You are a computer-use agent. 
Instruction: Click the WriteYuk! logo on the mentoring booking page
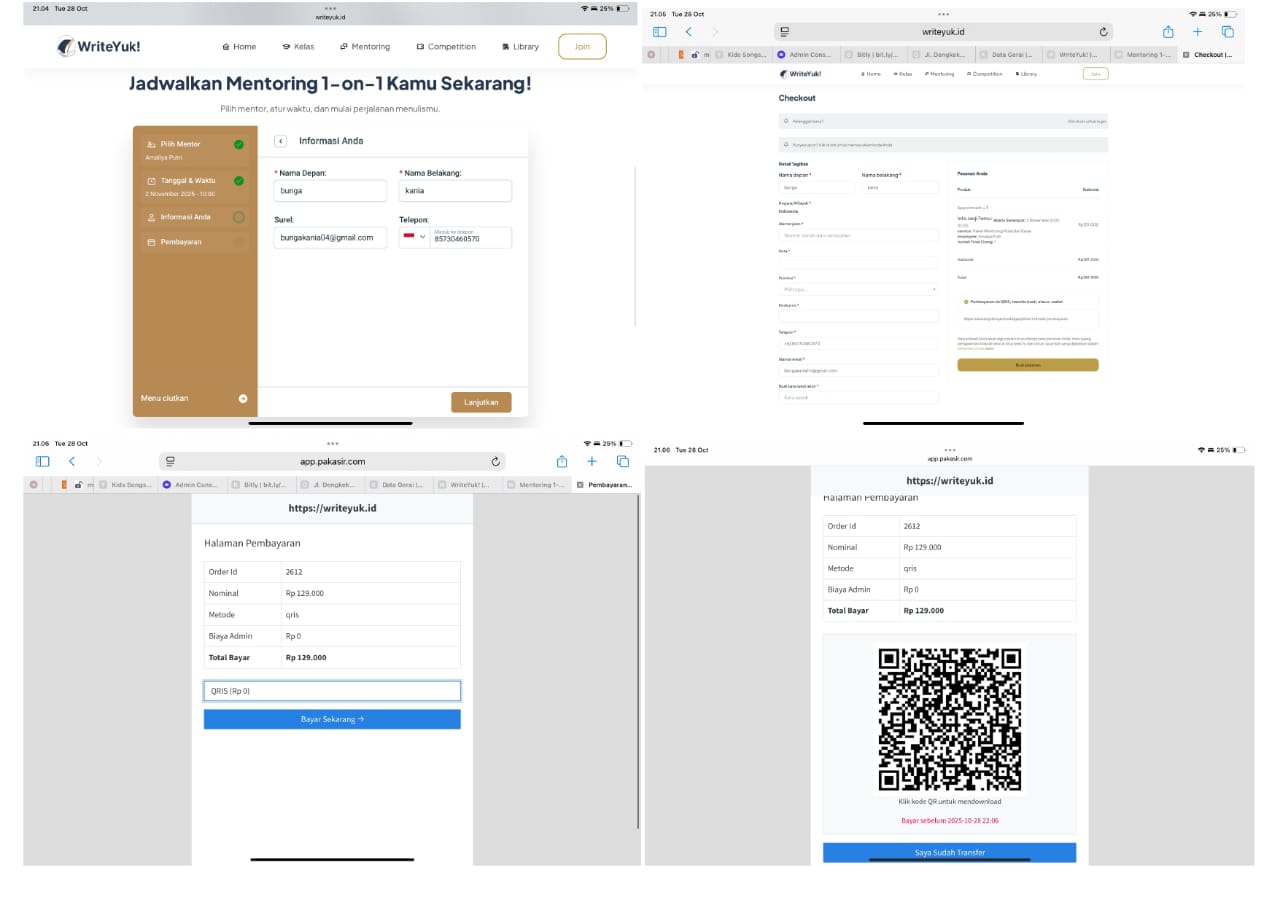[98, 46]
